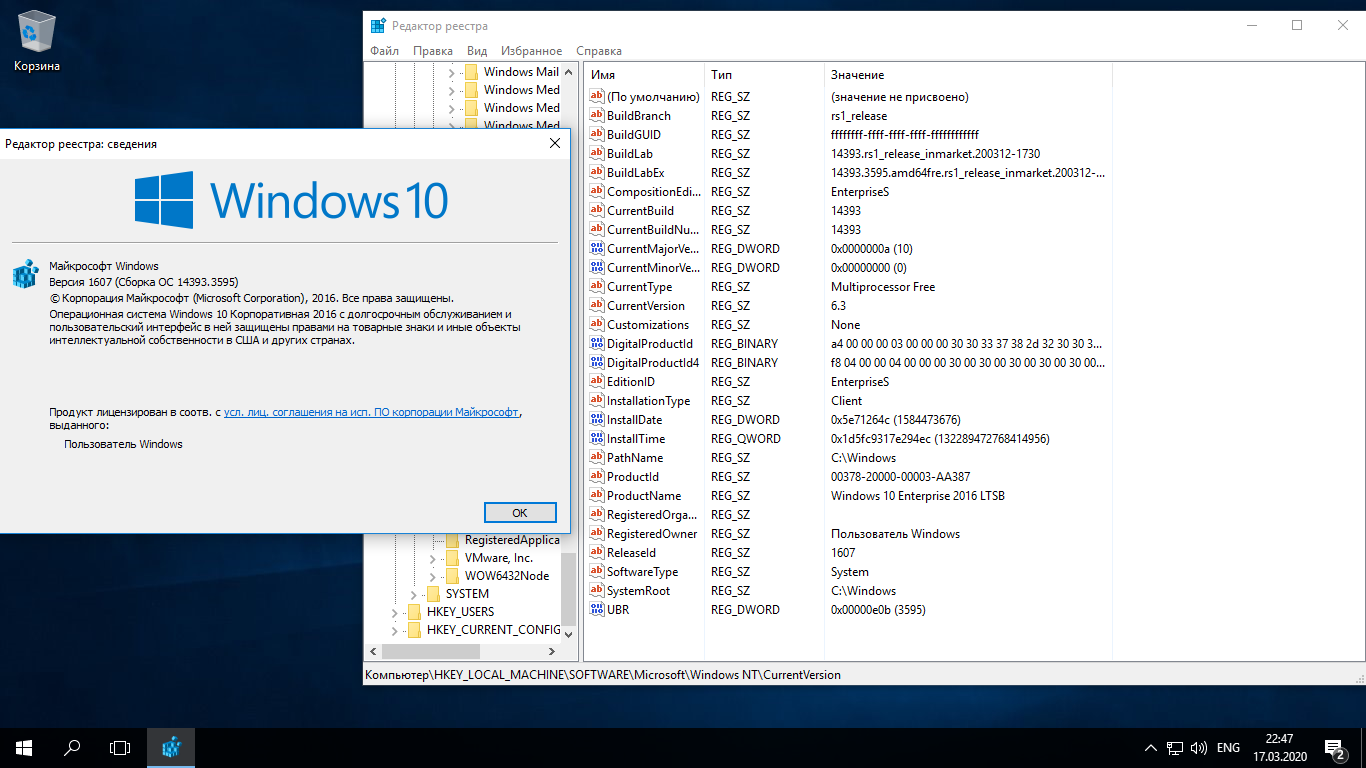This screenshot has height=768, width=1366.
Task: Select the ProductId value row
Action: click(x=847, y=477)
